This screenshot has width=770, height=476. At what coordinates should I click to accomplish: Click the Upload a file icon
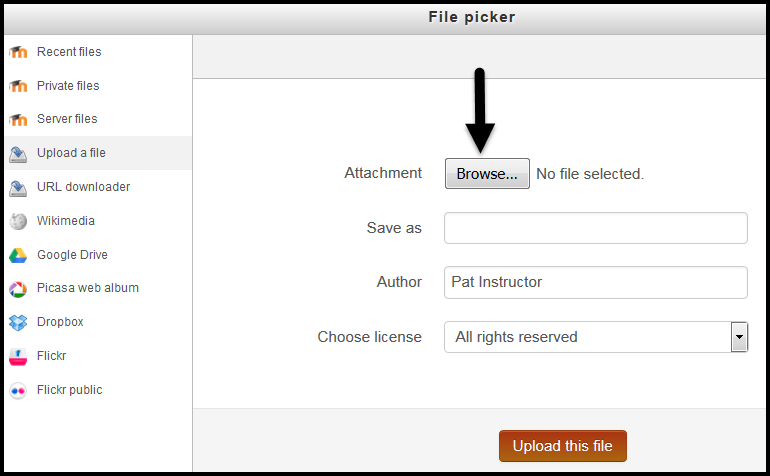[18, 154]
